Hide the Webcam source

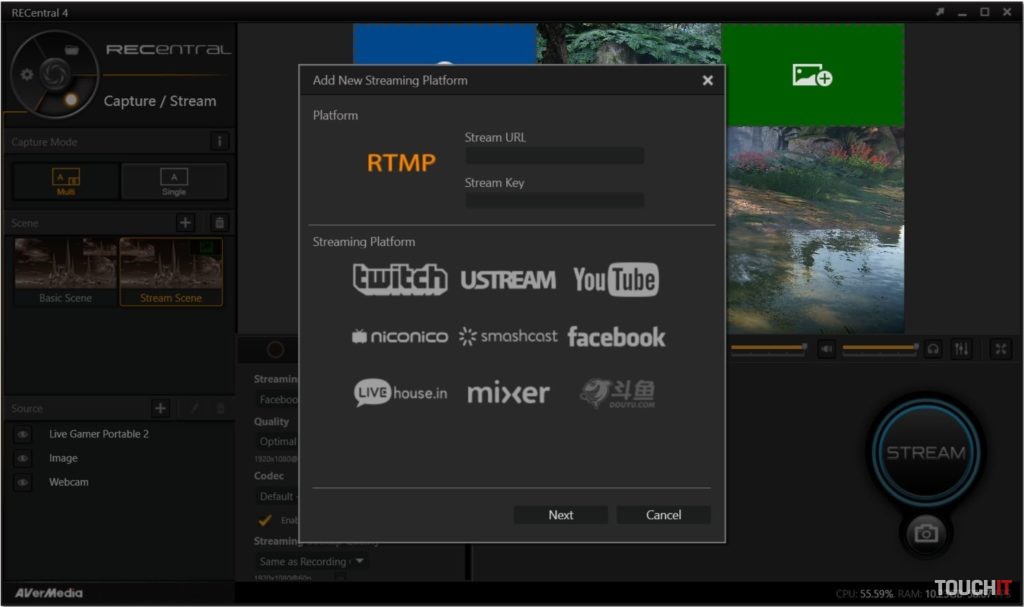point(23,482)
